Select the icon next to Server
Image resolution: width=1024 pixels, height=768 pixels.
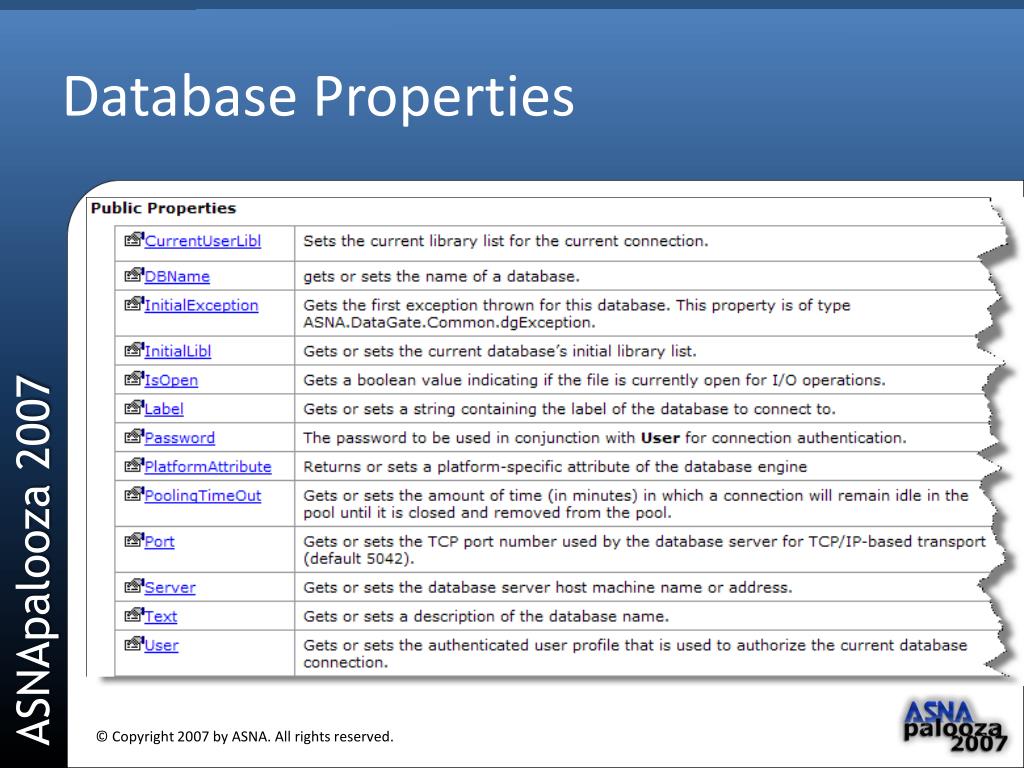(x=134, y=585)
